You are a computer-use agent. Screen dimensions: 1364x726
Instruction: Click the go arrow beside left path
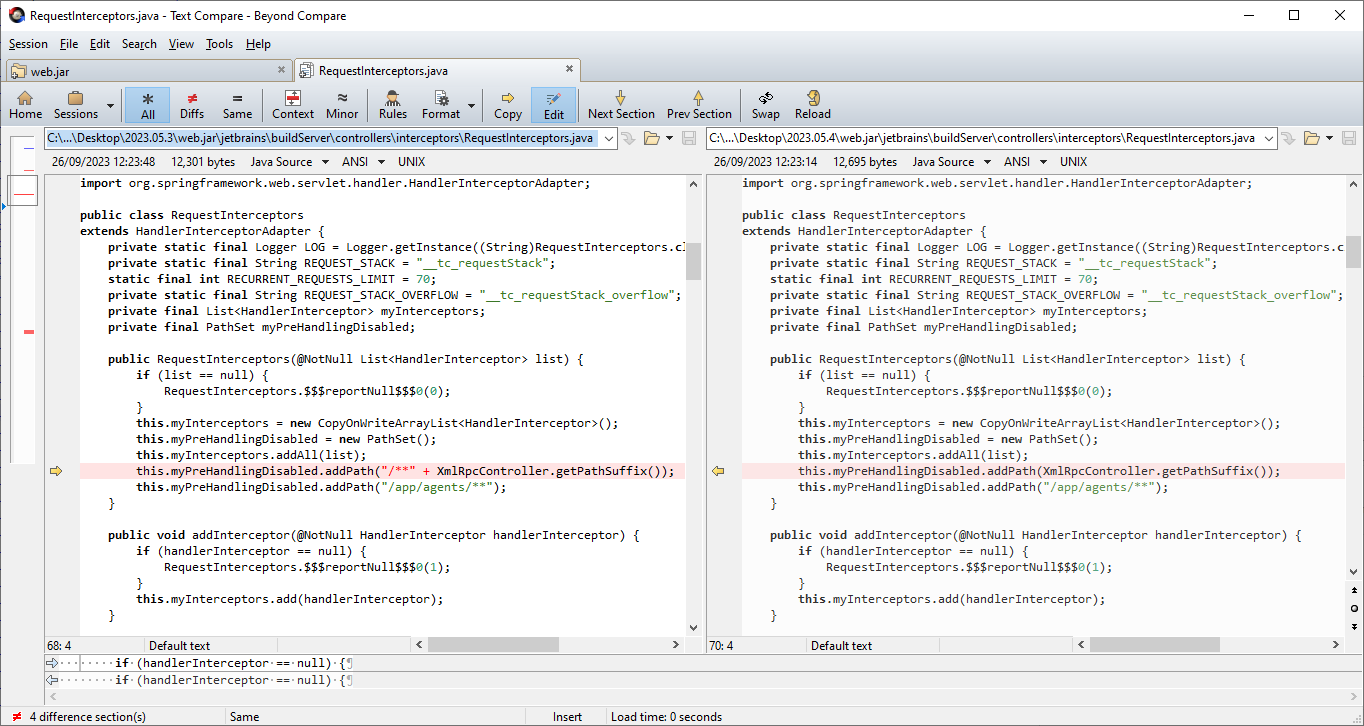pyautogui.click(x=628, y=138)
